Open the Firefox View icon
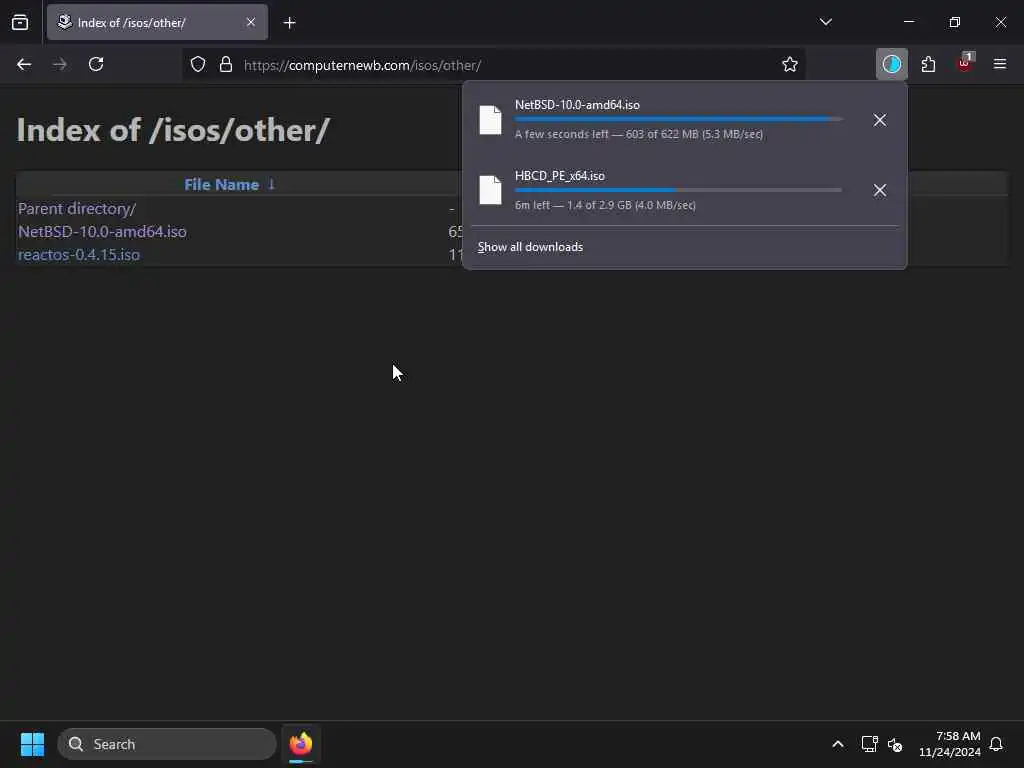 pyautogui.click(x=20, y=22)
